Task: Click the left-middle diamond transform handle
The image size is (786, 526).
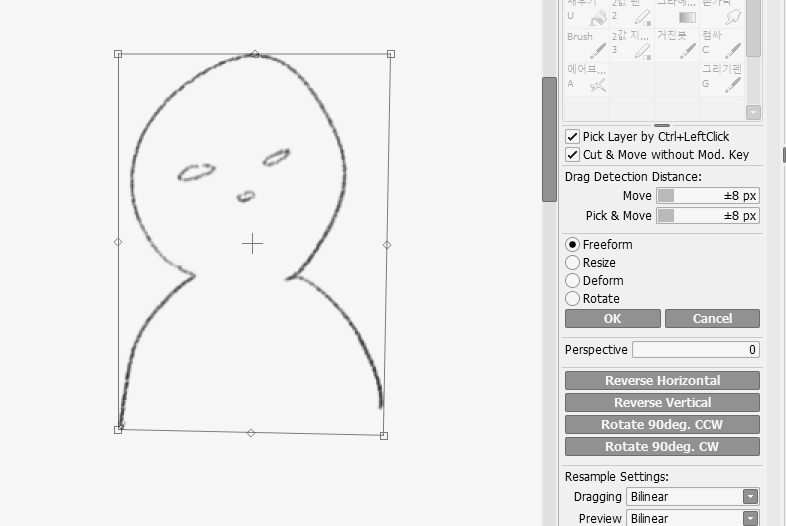Action: 118,242
